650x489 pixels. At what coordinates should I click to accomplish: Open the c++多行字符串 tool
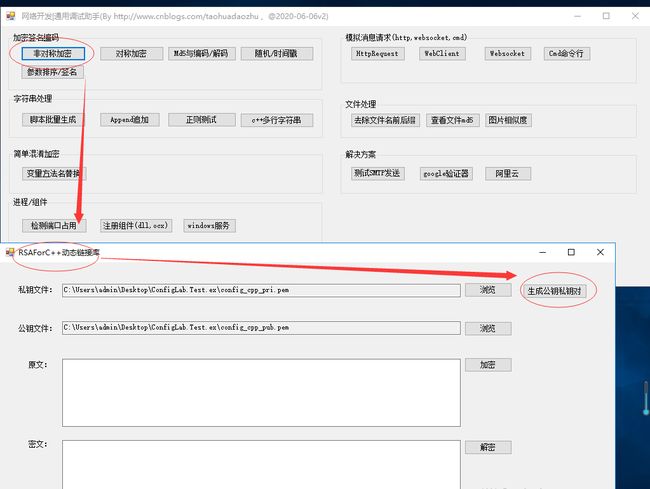(x=277, y=120)
